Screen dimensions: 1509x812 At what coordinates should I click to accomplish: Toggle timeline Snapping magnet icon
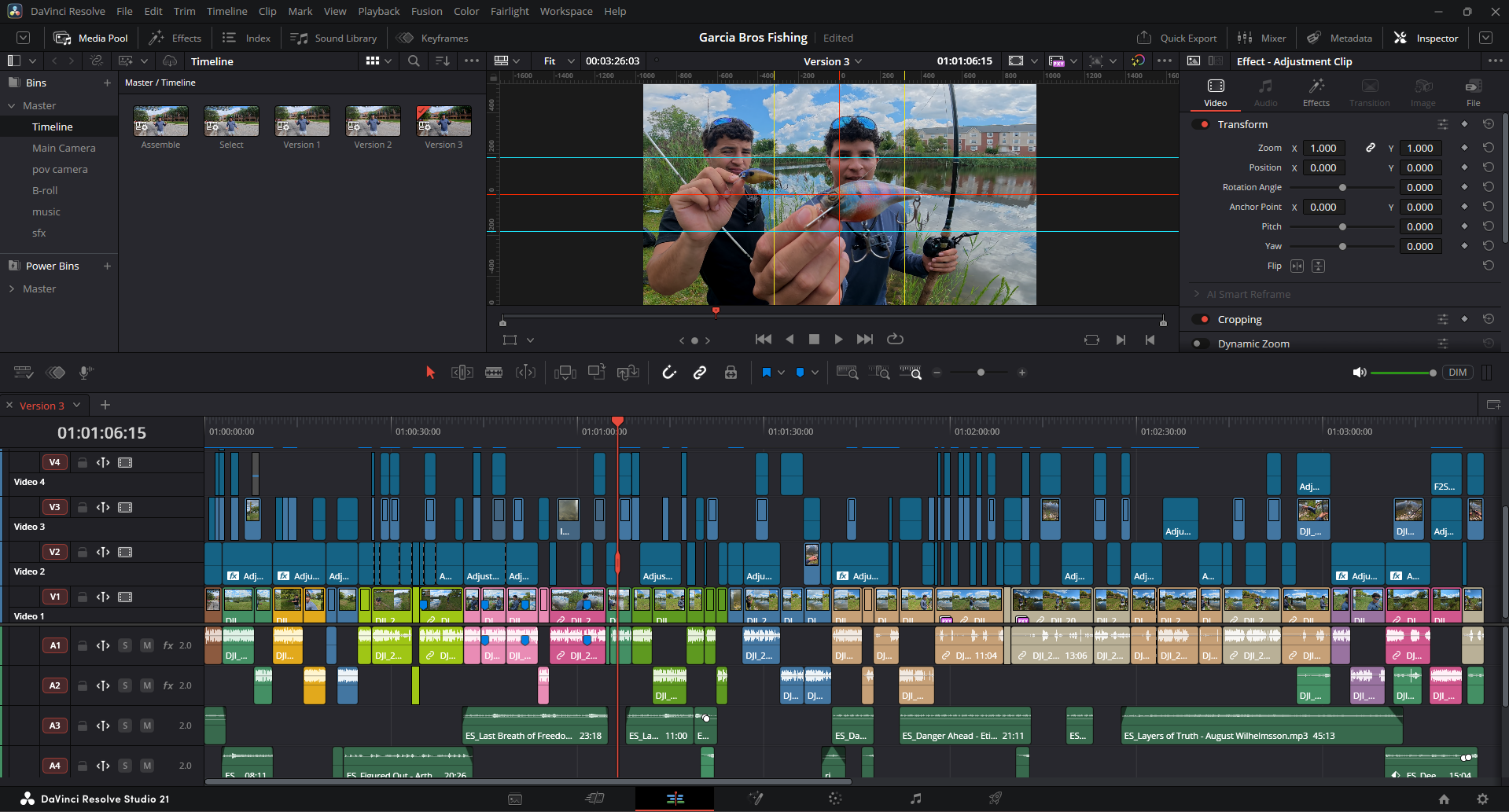coord(669,373)
